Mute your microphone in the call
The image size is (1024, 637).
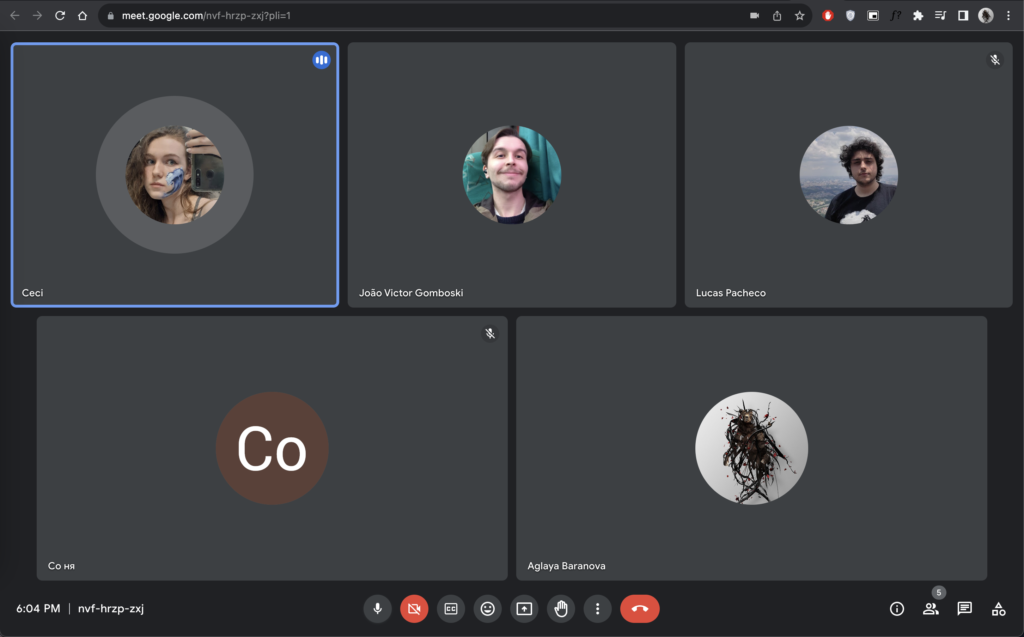(x=377, y=608)
